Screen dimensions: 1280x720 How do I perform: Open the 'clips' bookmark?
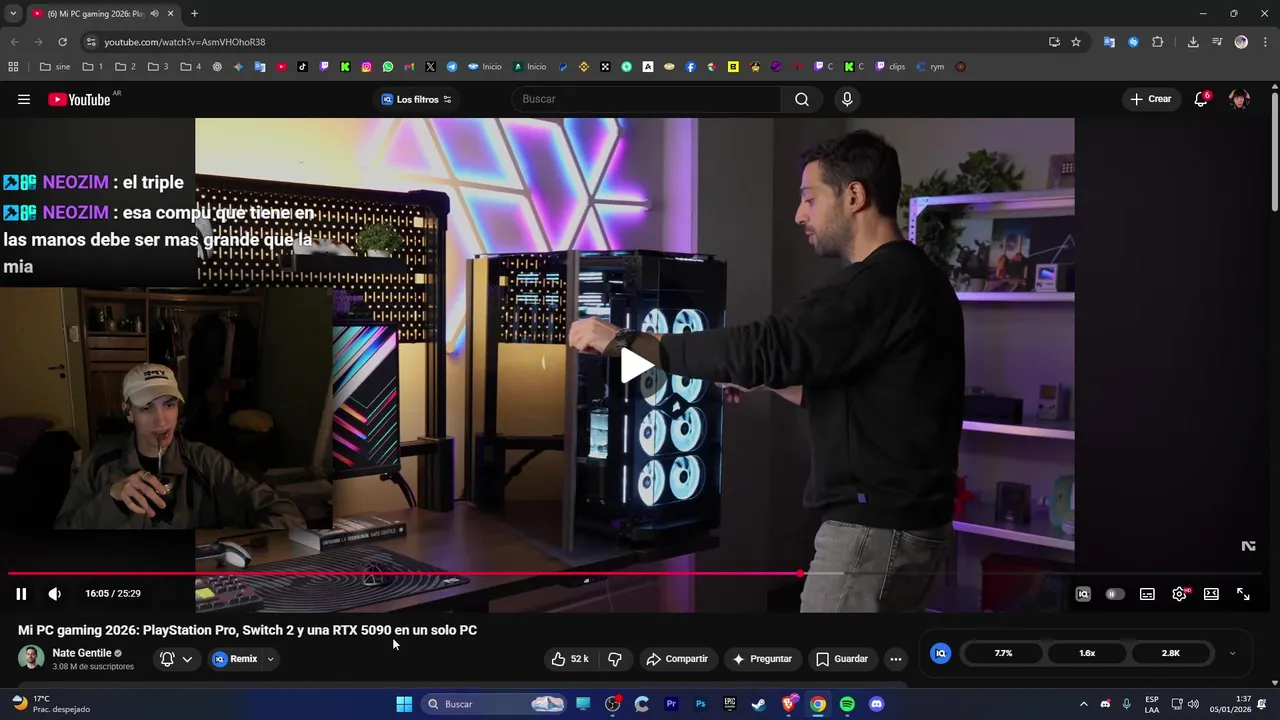pos(890,67)
